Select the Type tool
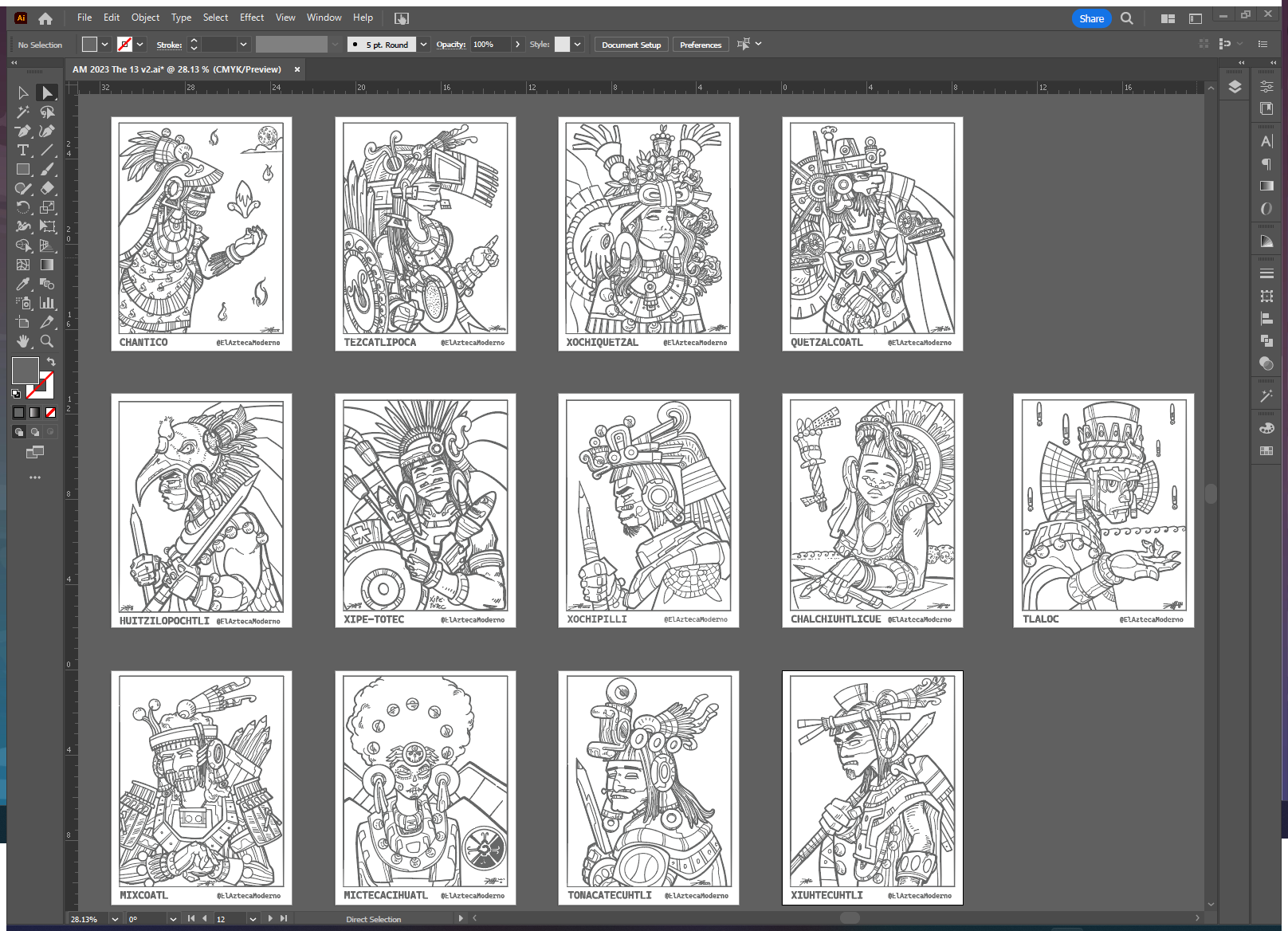 click(x=23, y=151)
